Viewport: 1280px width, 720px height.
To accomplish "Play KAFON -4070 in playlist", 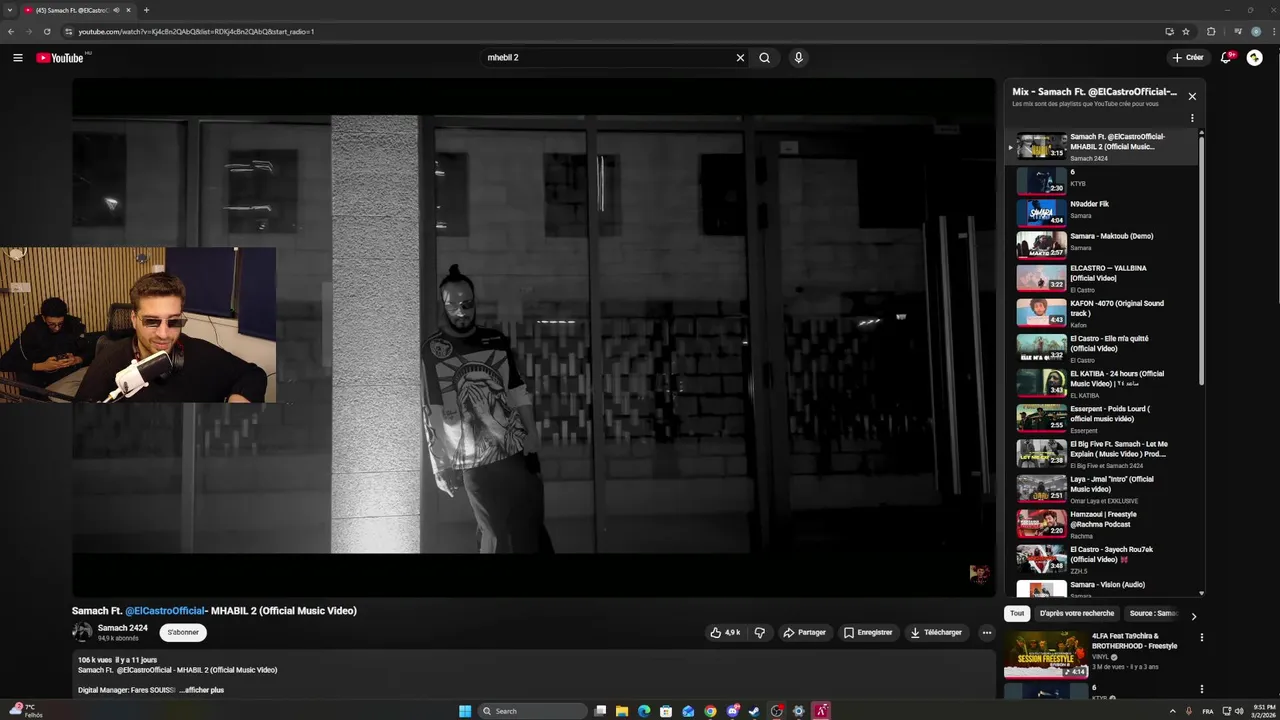I will (1101, 313).
